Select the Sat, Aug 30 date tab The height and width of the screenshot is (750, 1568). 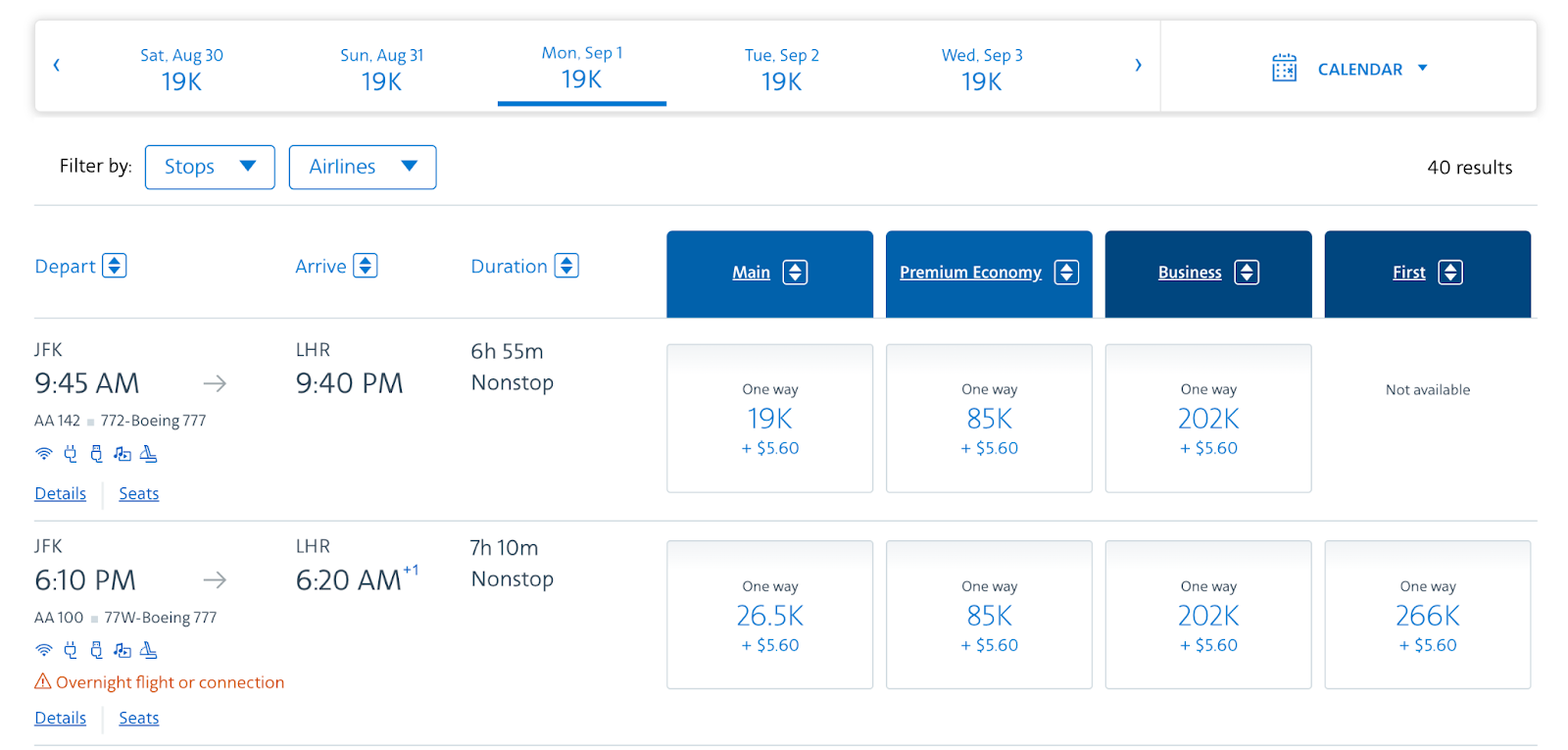tap(181, 69)
